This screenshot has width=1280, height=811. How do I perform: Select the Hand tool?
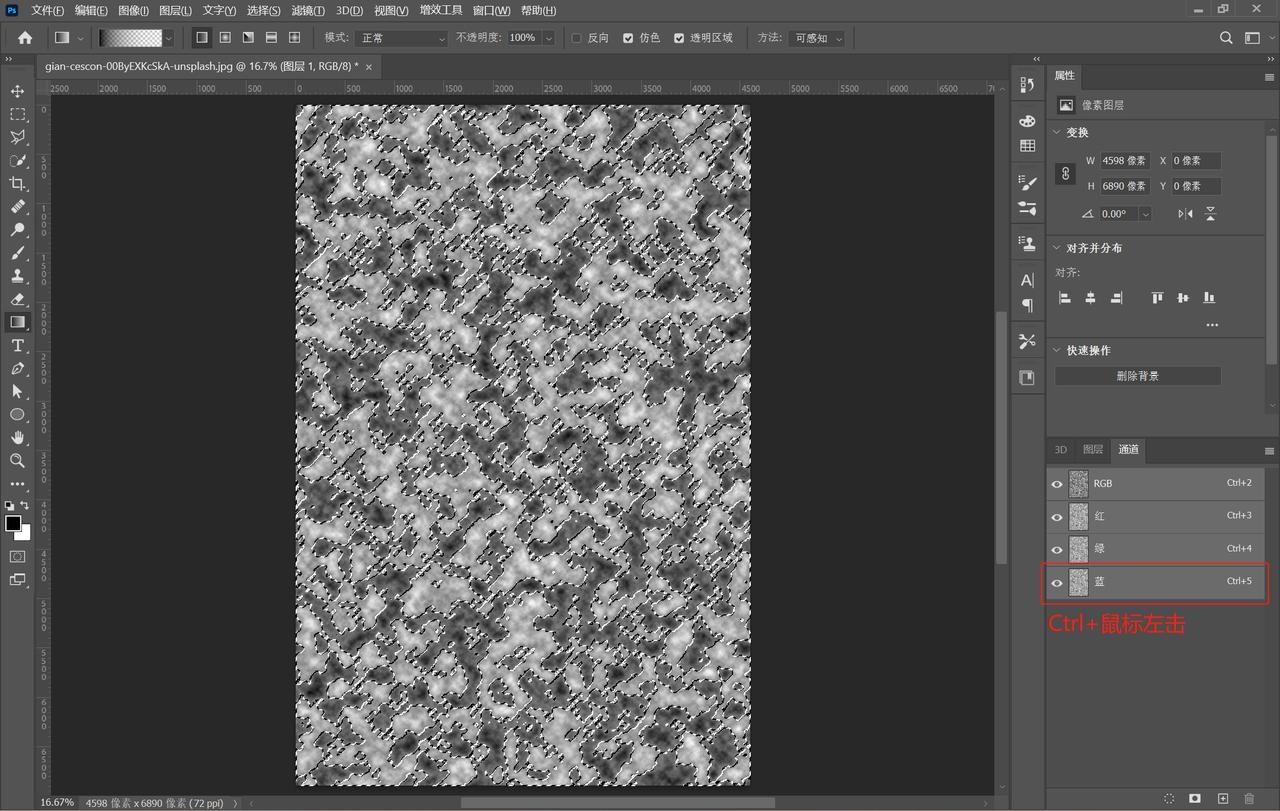[17, 437]
